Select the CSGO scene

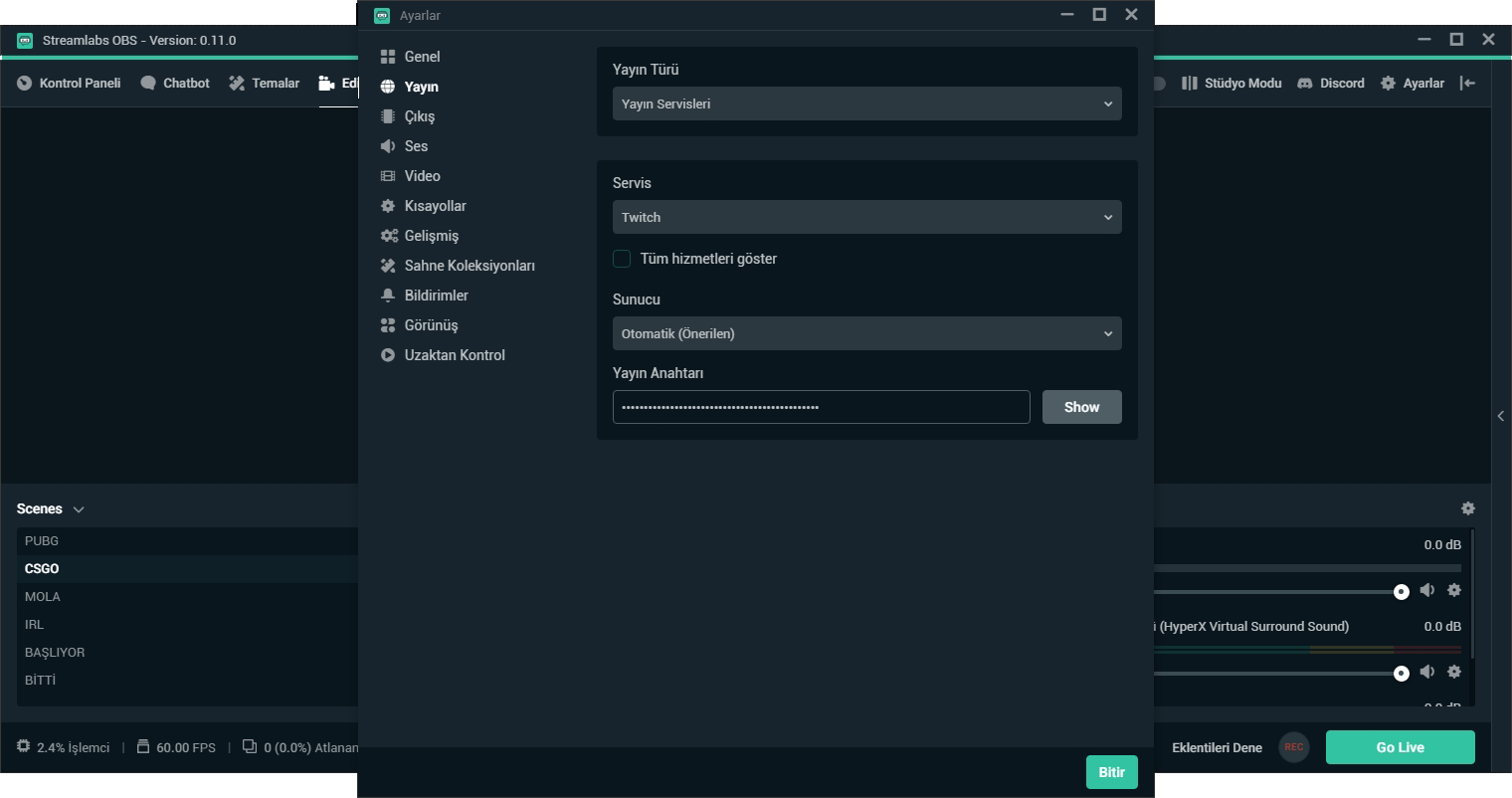(x=187, y=569)
